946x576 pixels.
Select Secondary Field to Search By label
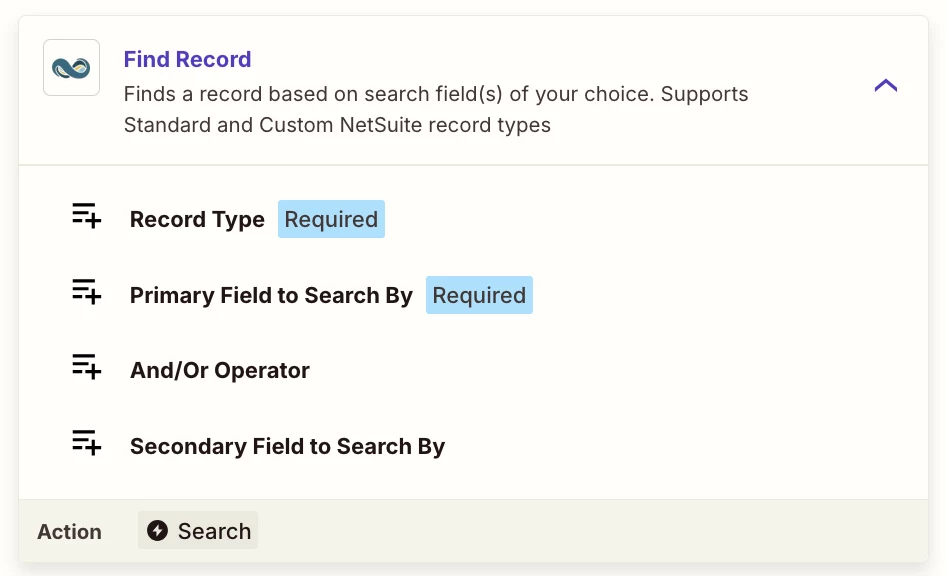pyautogui.click(x=287, y=447)
